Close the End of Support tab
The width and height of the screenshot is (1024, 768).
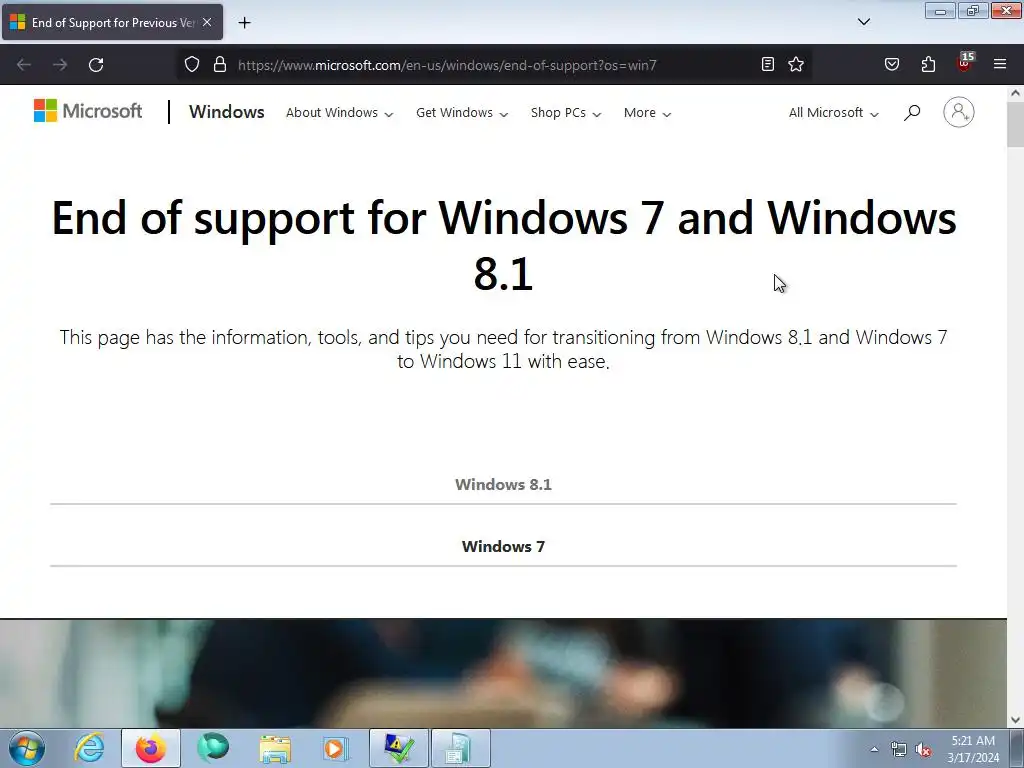pos(207,22)
